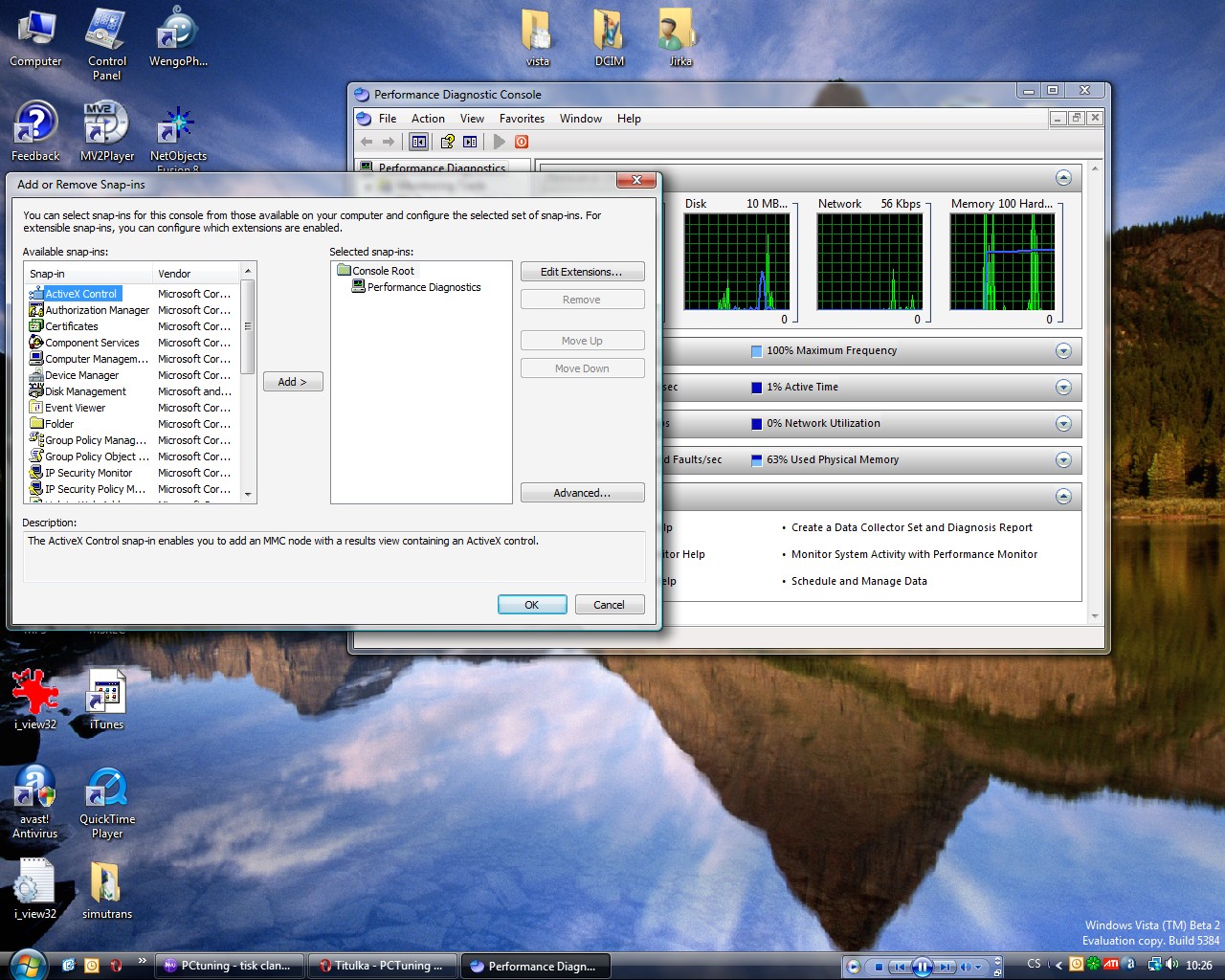Open the File menu

[388, 119]
